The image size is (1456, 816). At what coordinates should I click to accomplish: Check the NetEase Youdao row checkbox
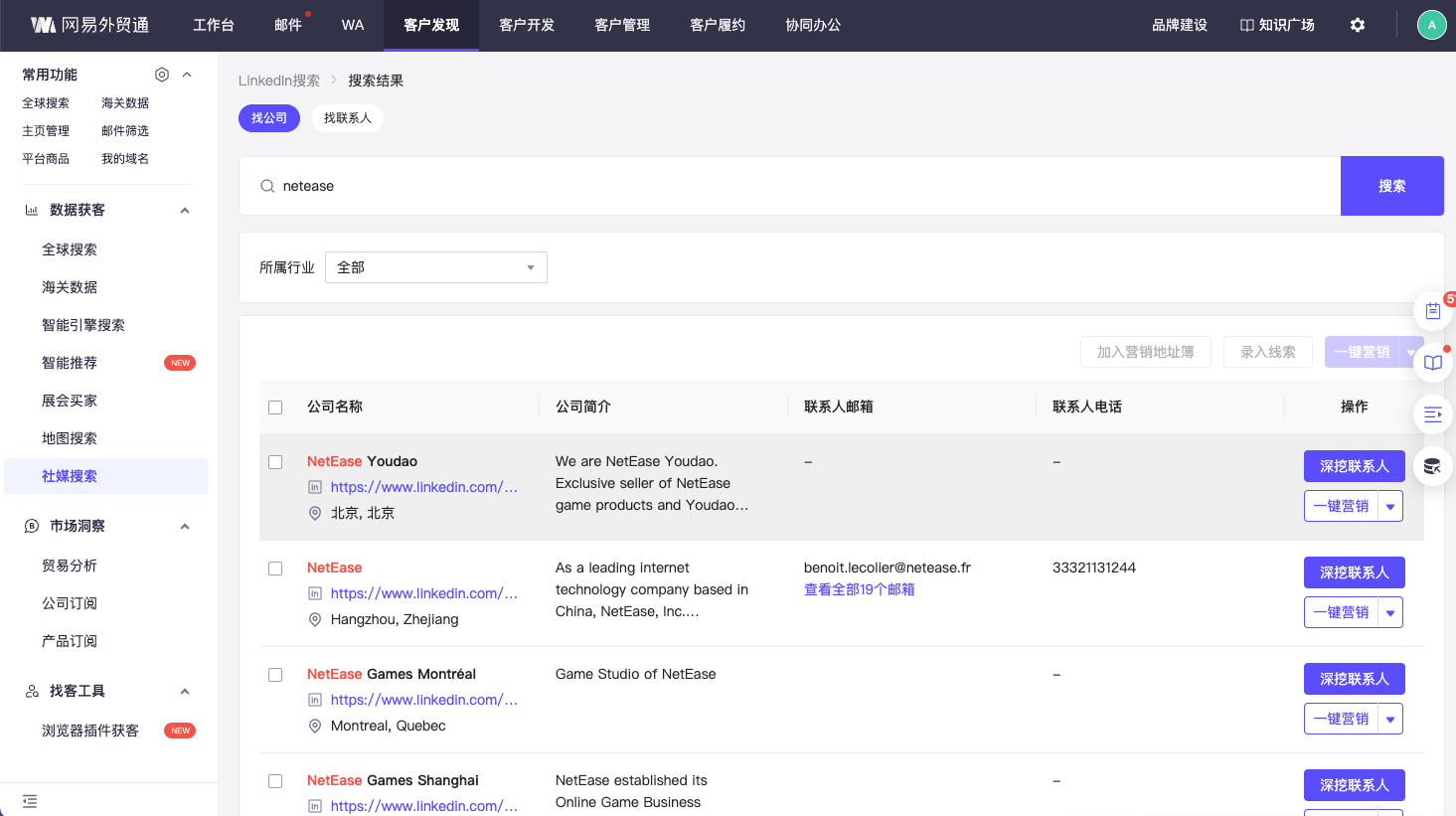pos(275,462)
